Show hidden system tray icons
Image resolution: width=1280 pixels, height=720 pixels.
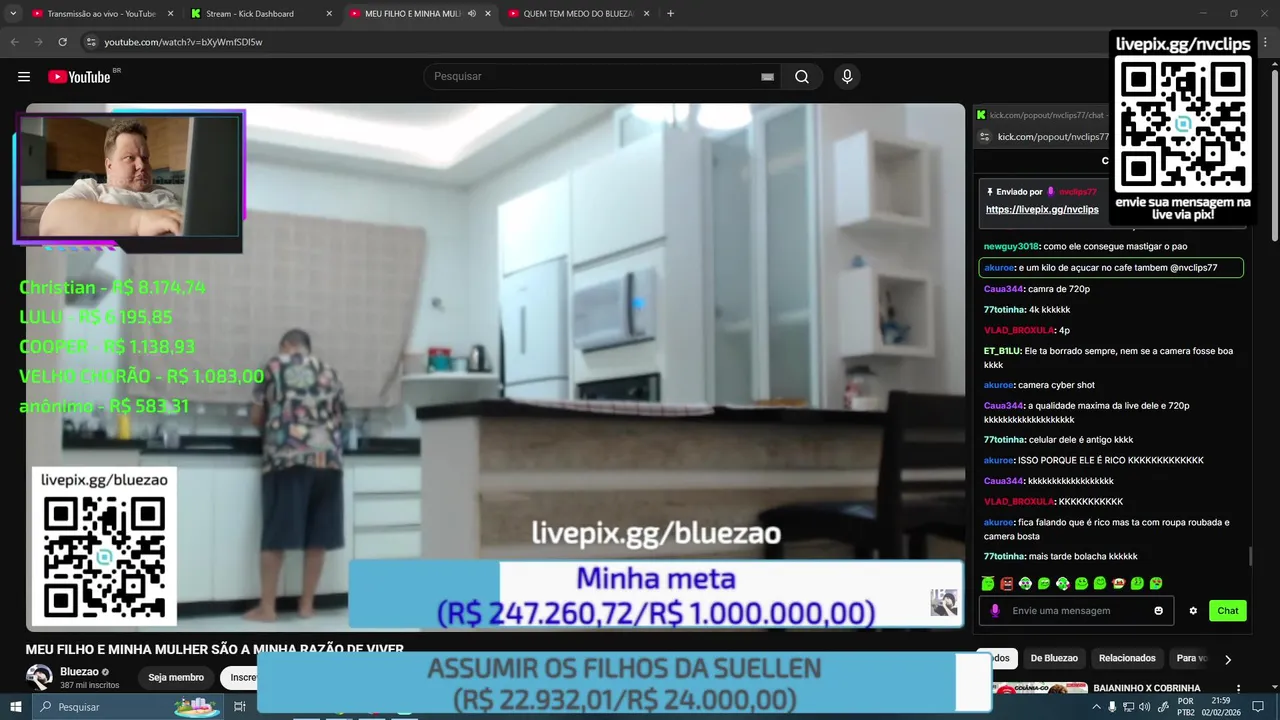click(1096, 707)
